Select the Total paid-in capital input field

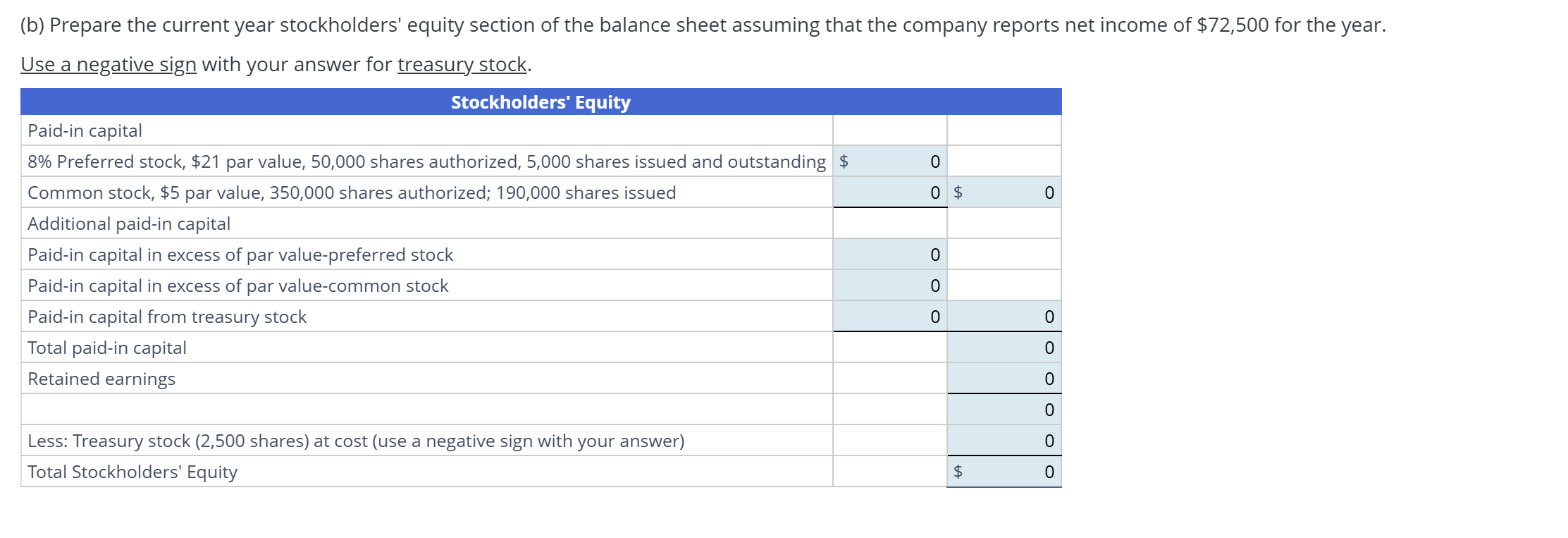point(1004,348)
